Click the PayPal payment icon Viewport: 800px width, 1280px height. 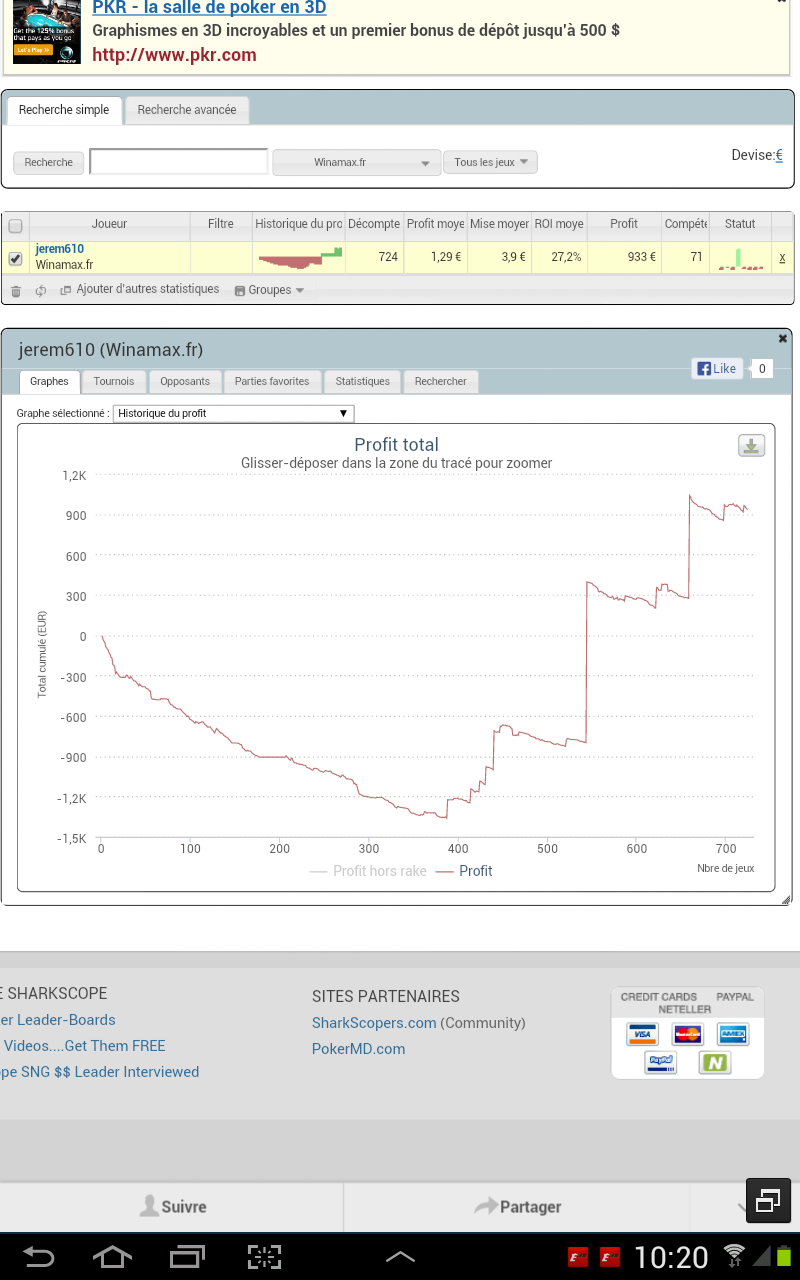click(660, 1062)
